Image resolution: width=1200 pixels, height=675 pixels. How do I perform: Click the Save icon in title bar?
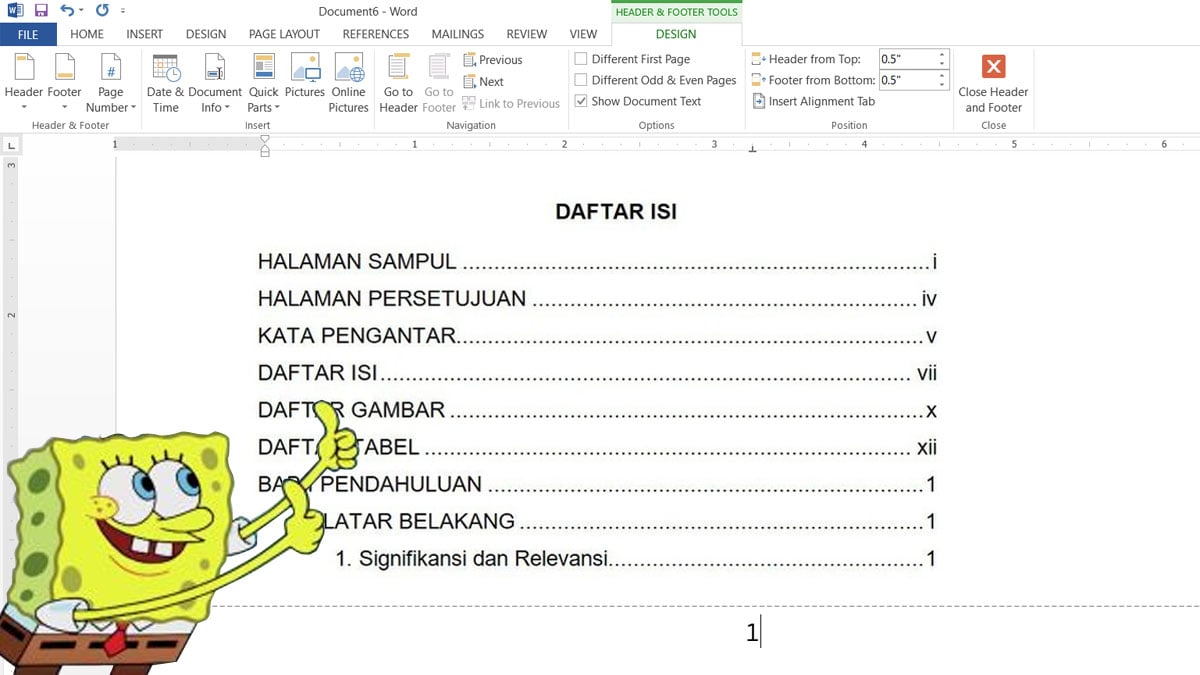(41, 11)
